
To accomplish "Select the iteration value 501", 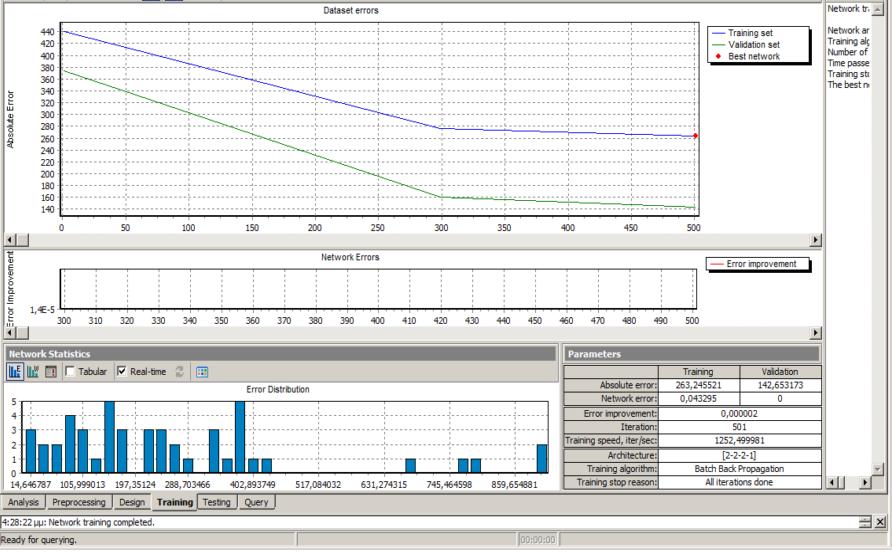I will tap(739, 427).
